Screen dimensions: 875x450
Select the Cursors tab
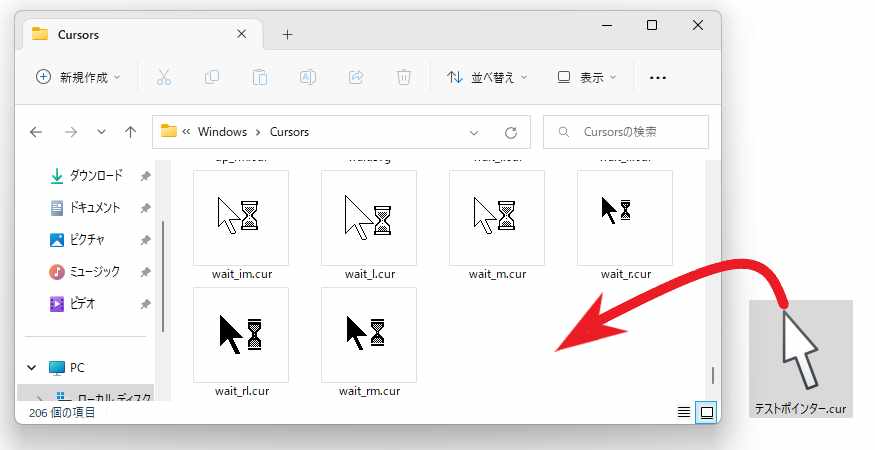pos(142,34)
